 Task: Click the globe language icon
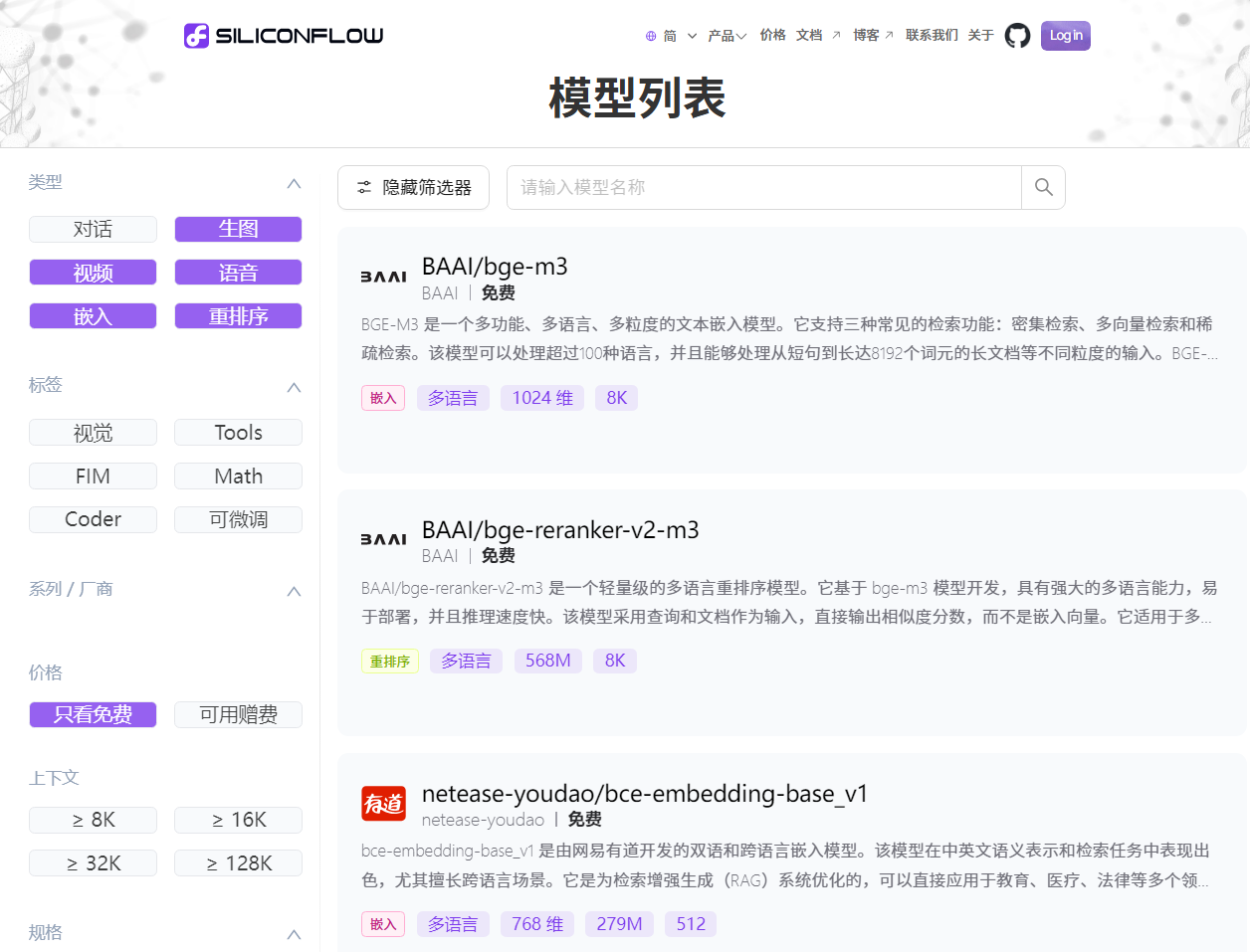click(x=651, y=36)
